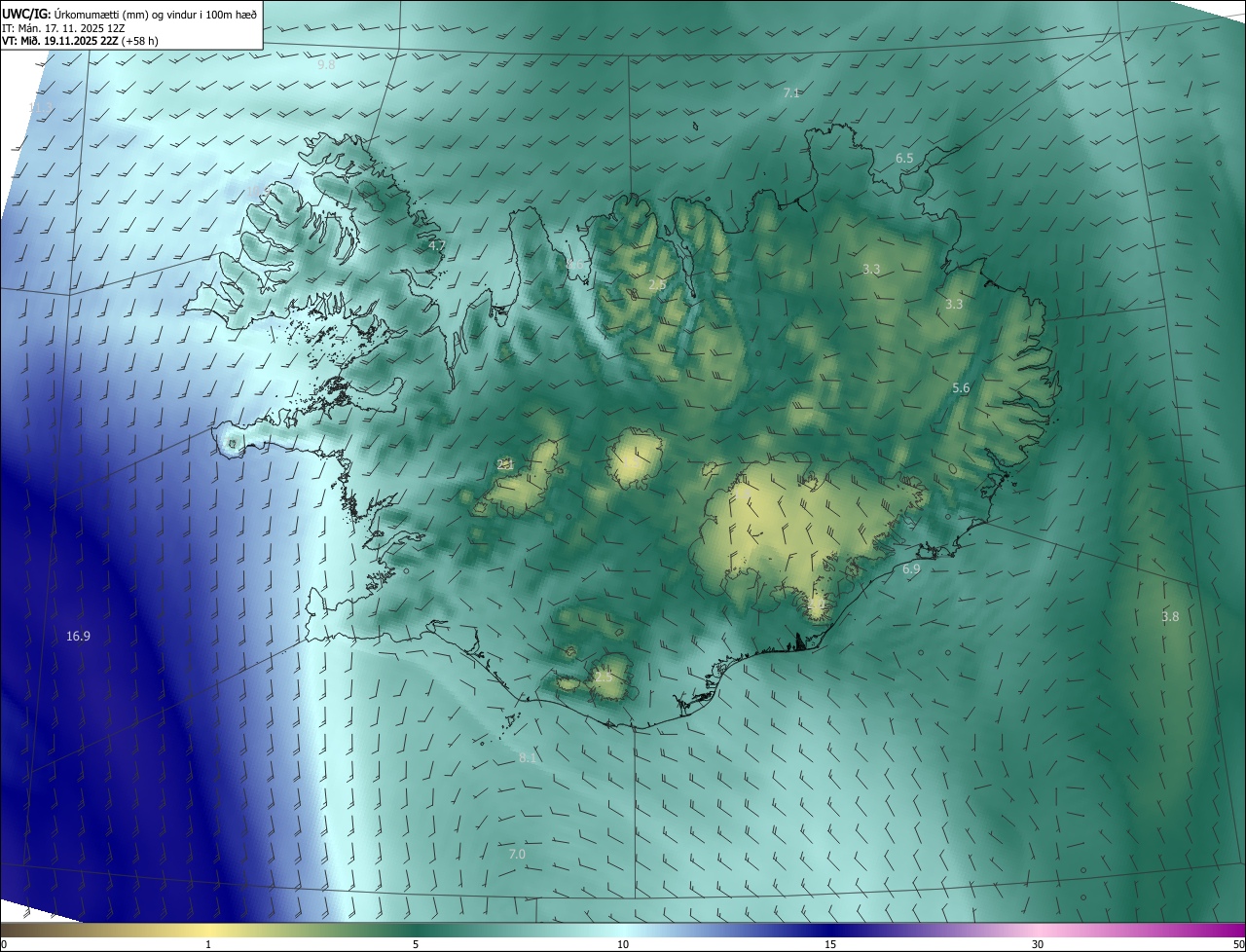1246x952 pixels.
Task: Click the 8.1 value label
Action: click(528, 757)
